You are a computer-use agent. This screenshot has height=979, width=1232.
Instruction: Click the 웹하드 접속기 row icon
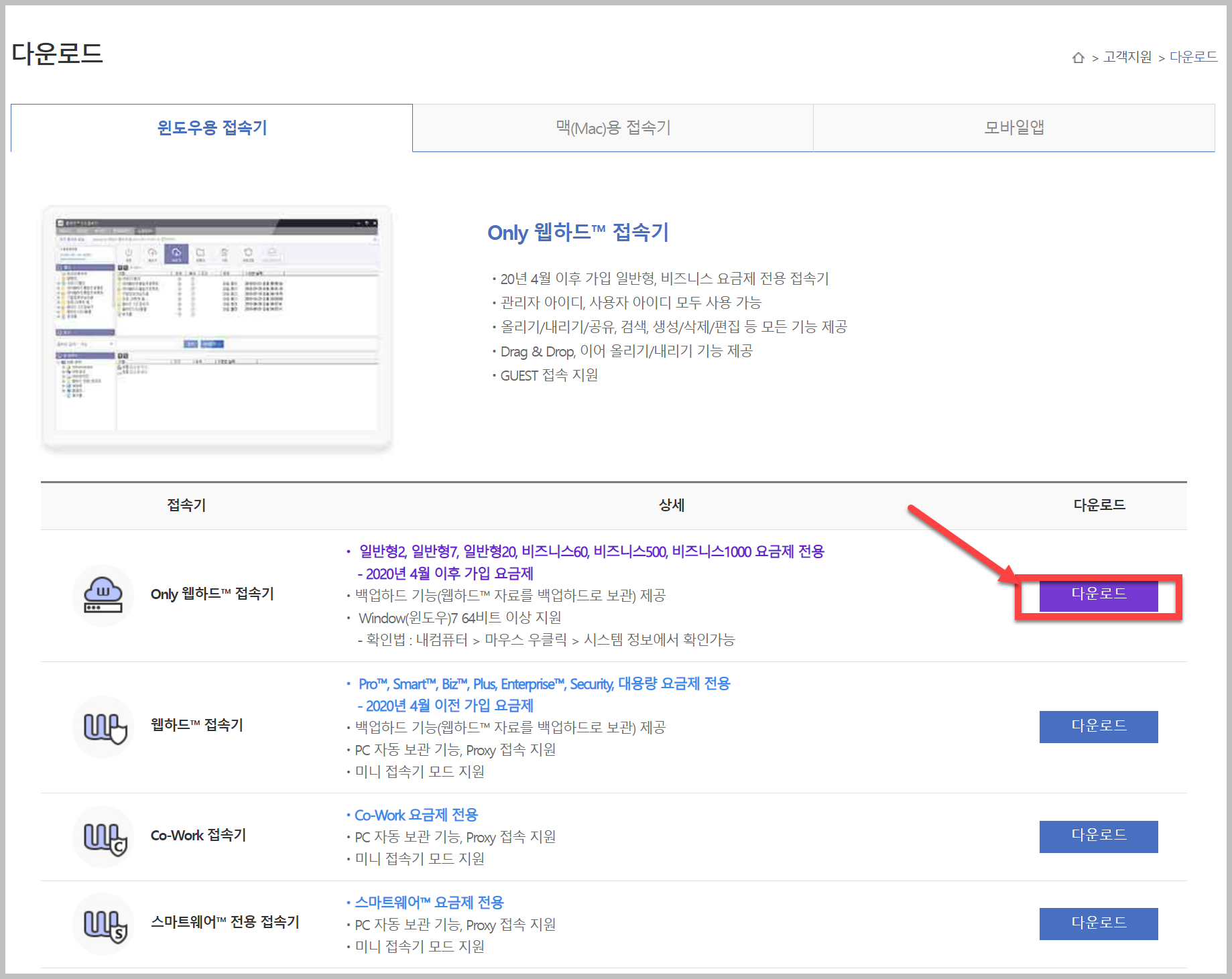[103, 726]
